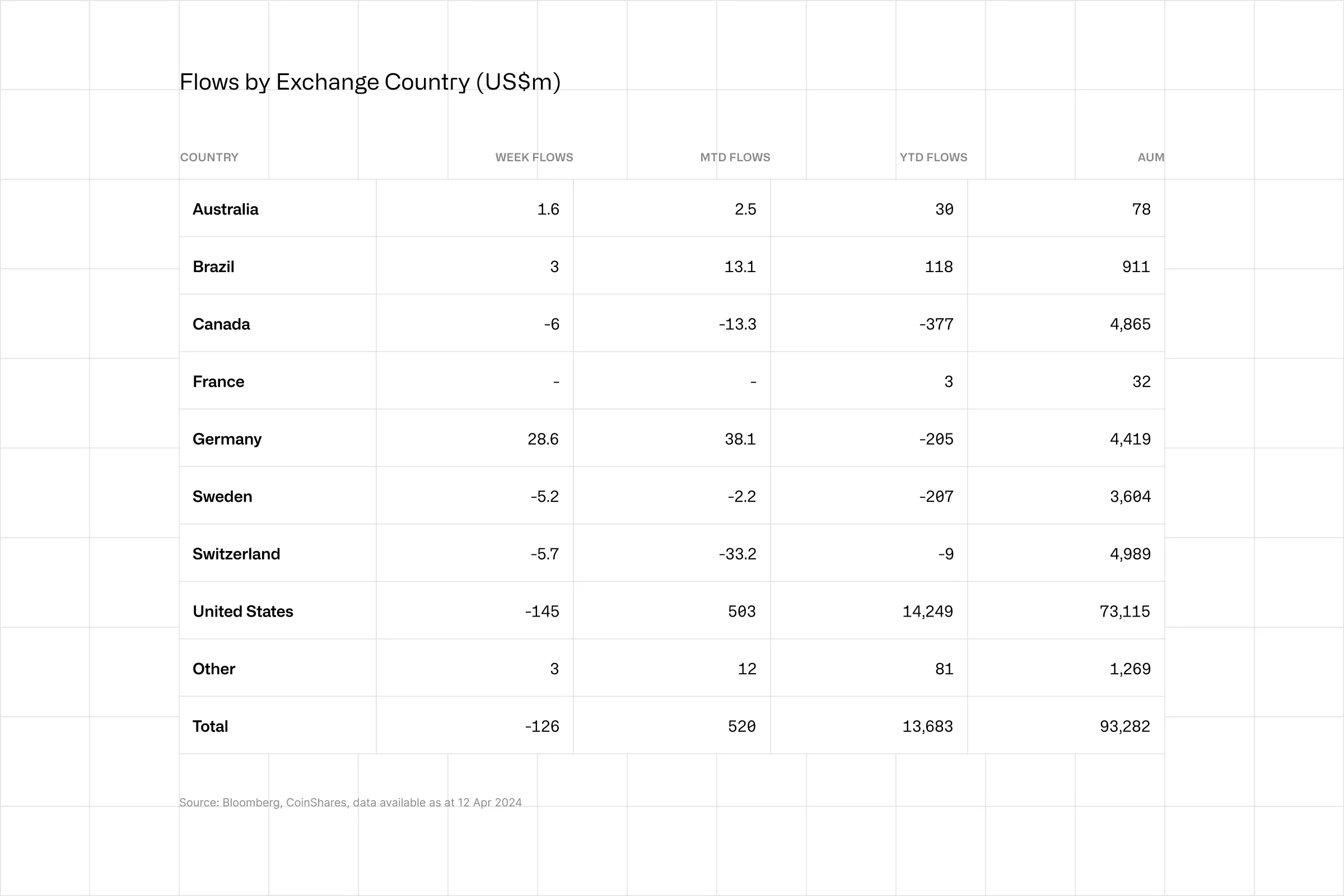The height and width of the screenshot is (896, 1344).
Task: Select the United States row label
Action: pyautogui.click(x=243, y=612)
